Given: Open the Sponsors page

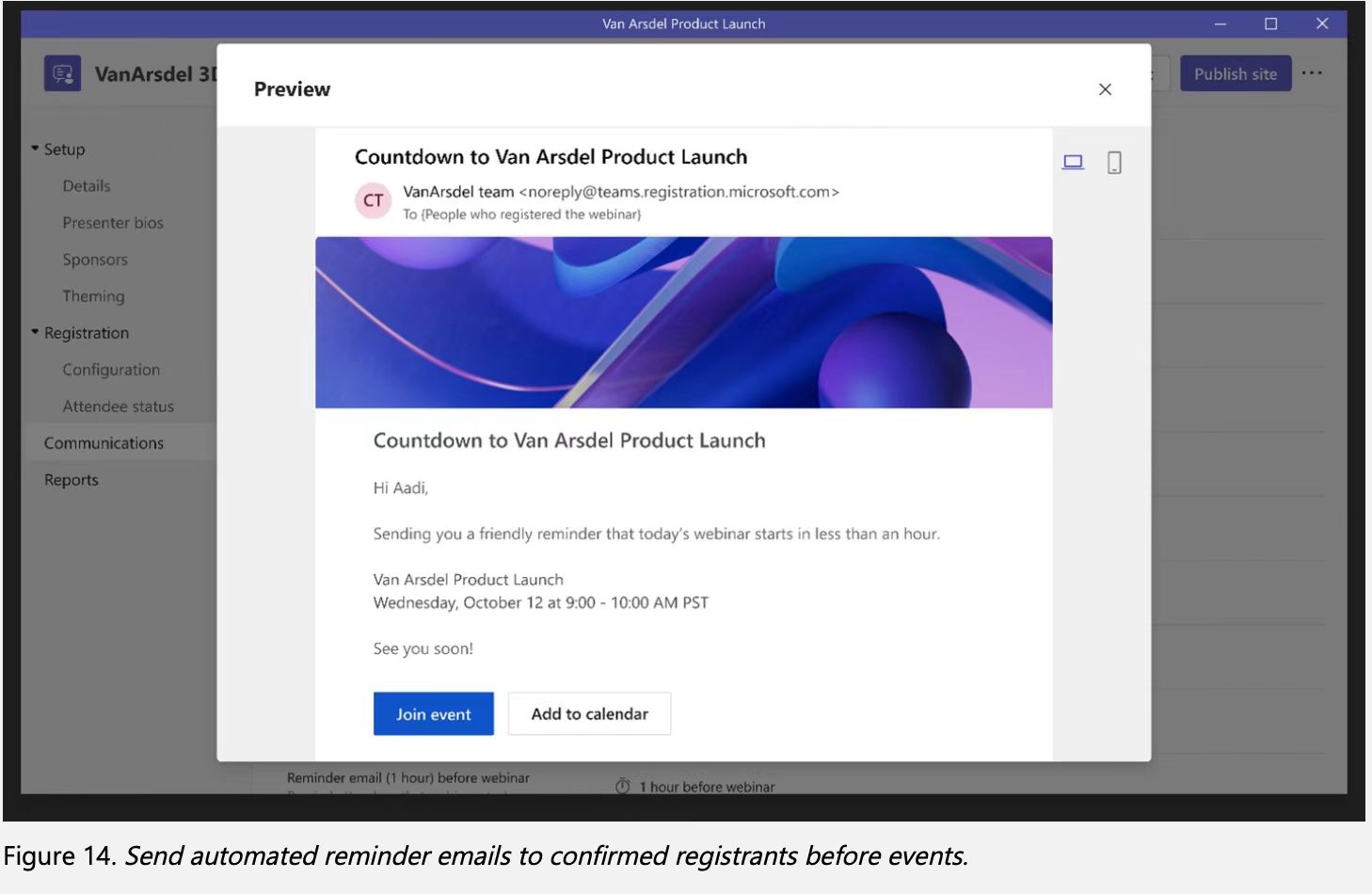Looking at the screenshot, I should pyautogui.click(x=95, y=260).
